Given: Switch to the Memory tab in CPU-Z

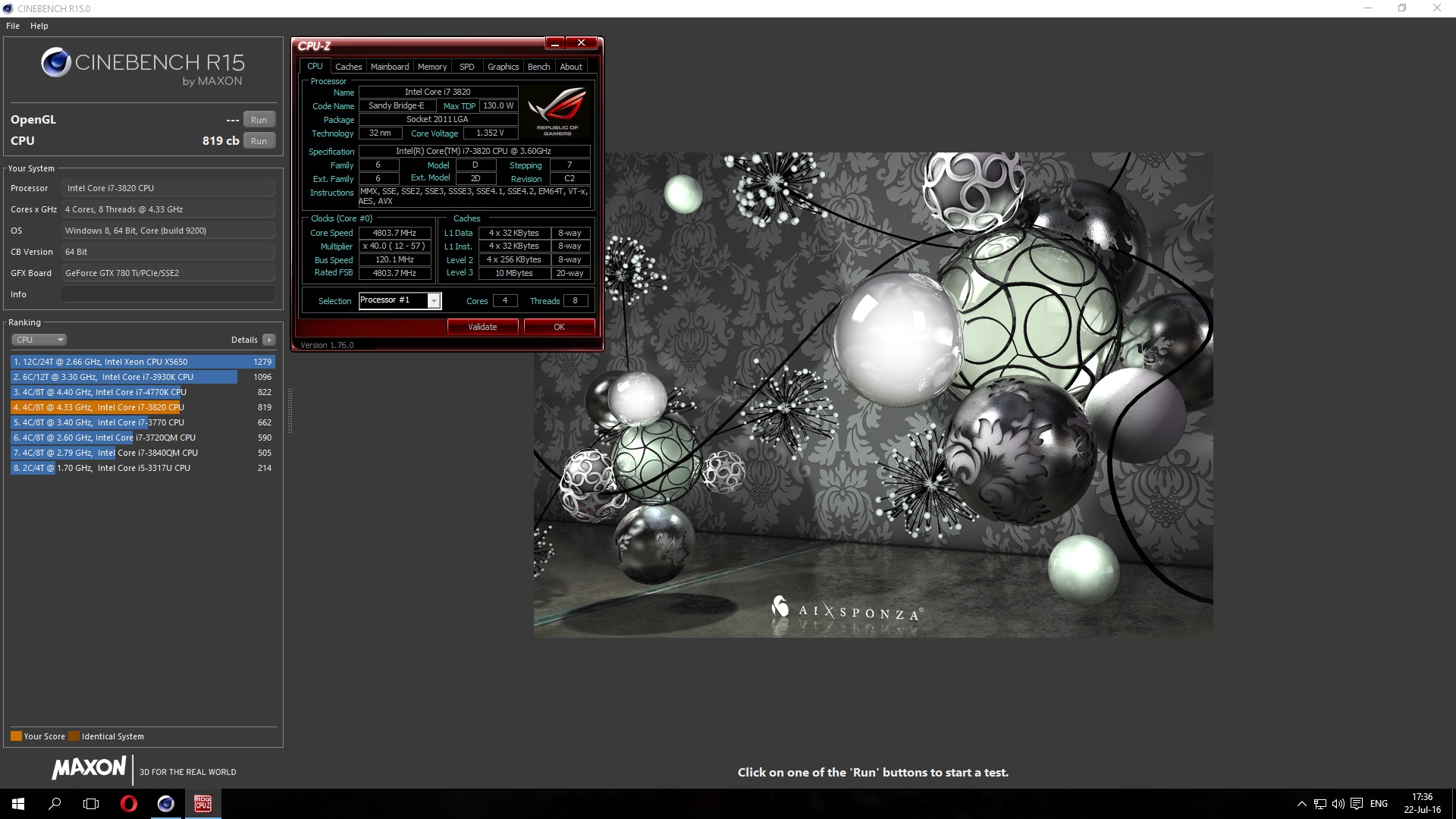Looking at the screenshot, I should pos(432,67).
